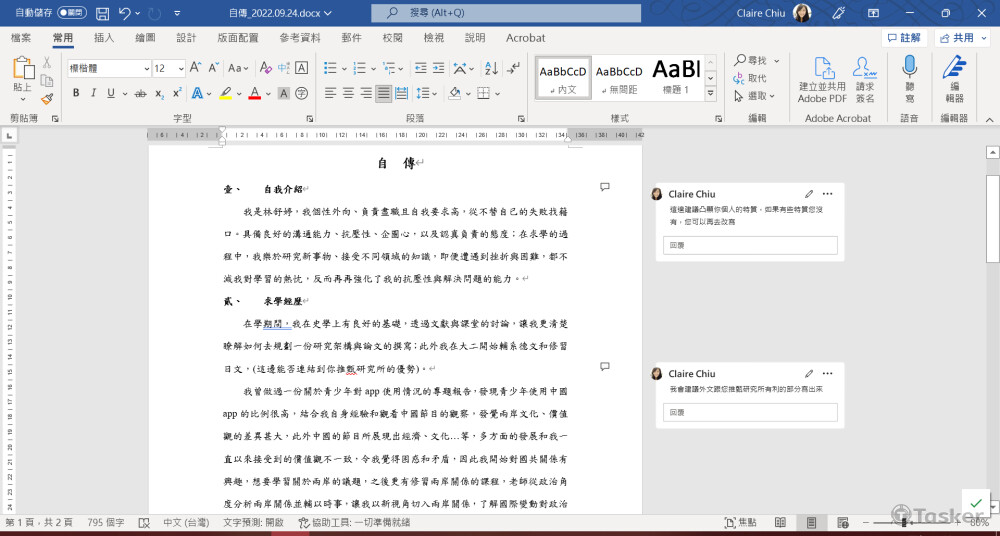Toggle superscript formatting
The width and height of the screenshot is (1000, 536).
tap(177, 93)
